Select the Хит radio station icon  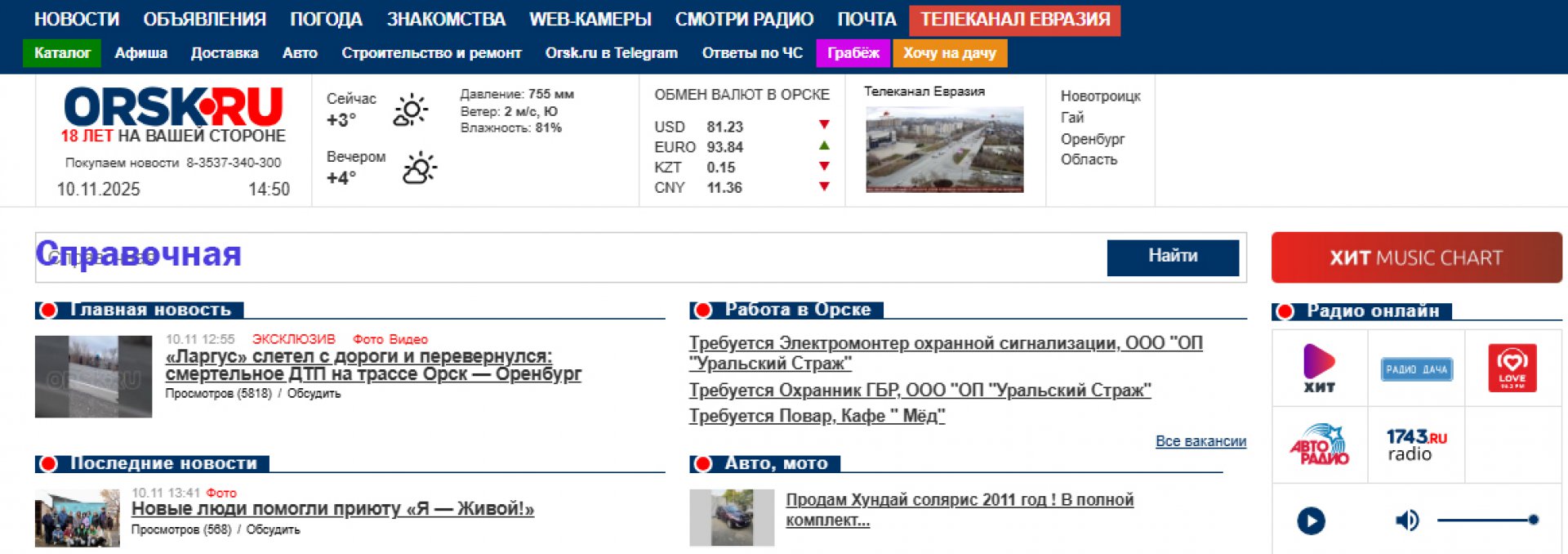[x=1319, y=368]
